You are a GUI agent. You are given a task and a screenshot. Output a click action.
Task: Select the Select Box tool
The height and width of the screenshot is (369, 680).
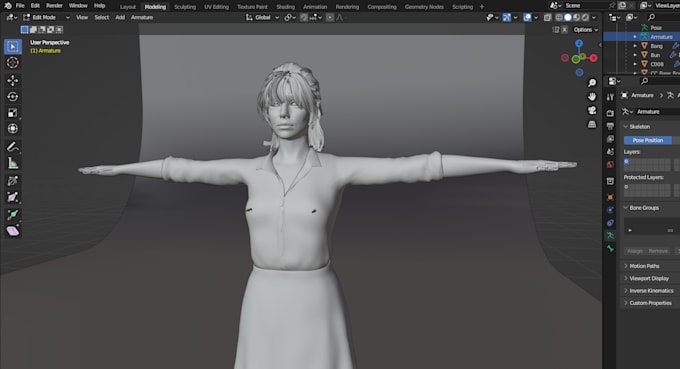pyautogui.click(x=13, y=46)
